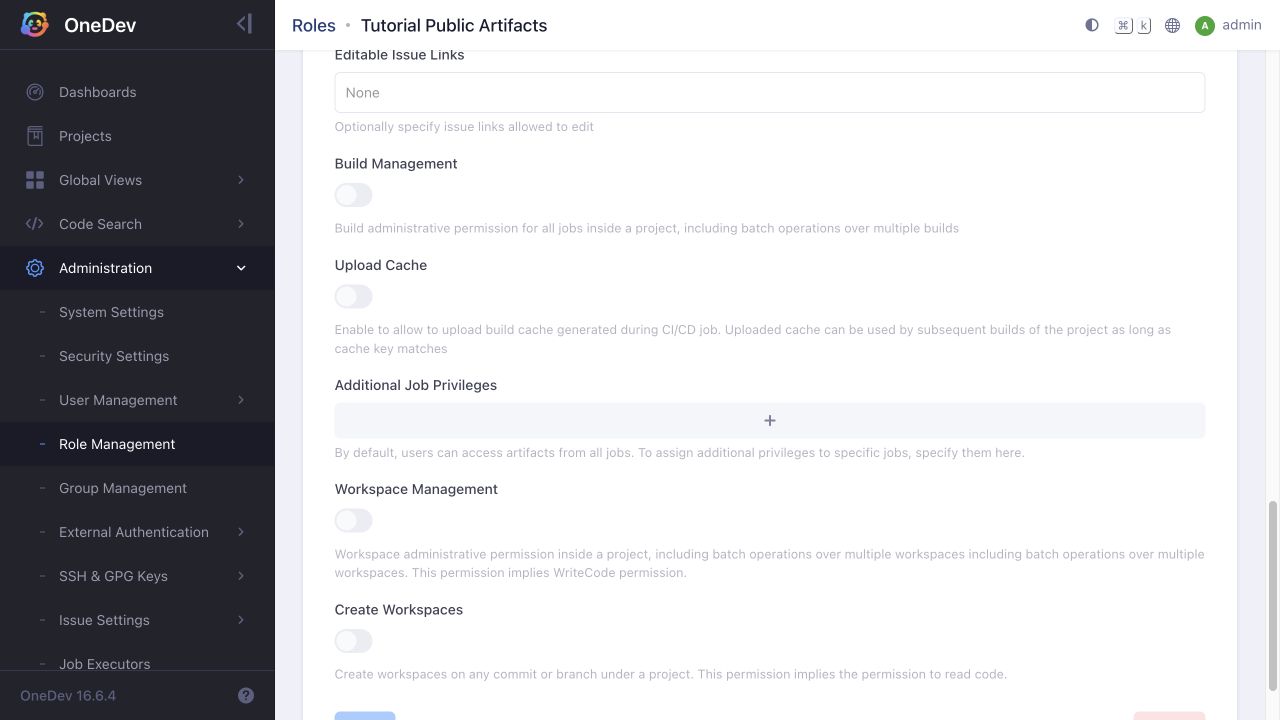Screen dimensions: 1280x720
Task: Open the help question mark icon
Action: (246, 695)
